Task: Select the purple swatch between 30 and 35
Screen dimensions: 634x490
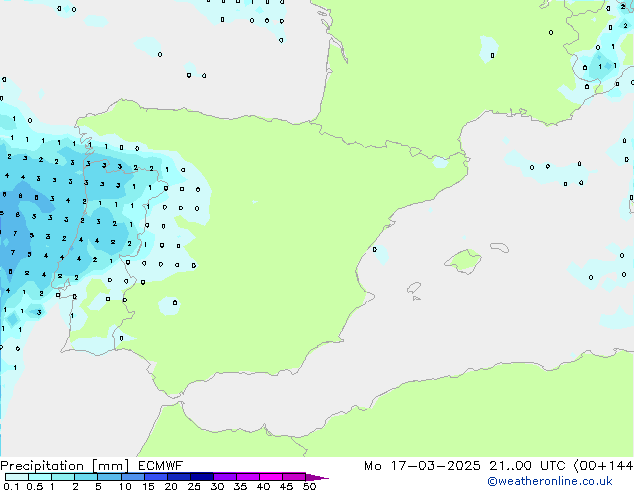Action: coord(224,477)
